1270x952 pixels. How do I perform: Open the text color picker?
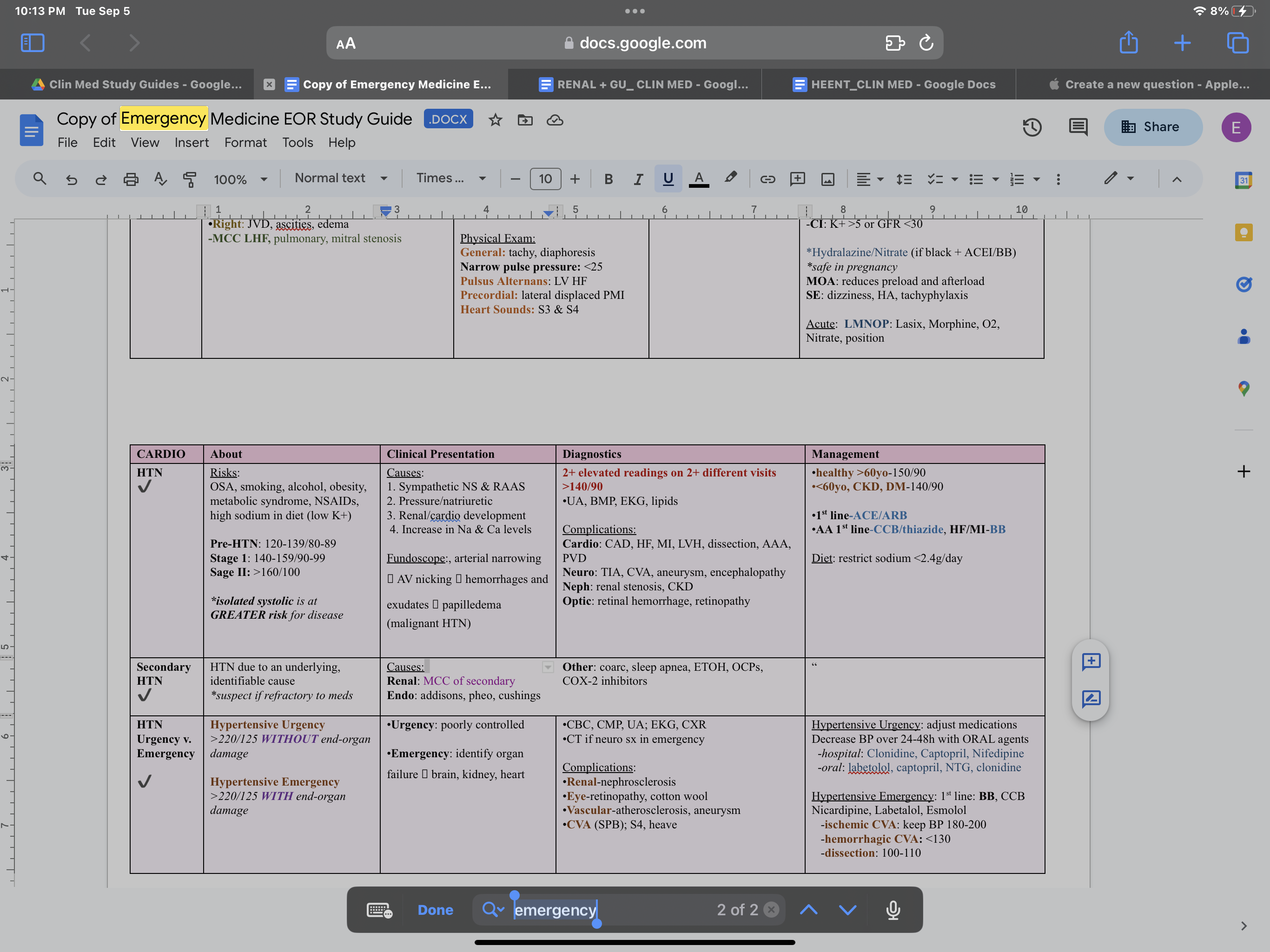[x=698, y=179]
